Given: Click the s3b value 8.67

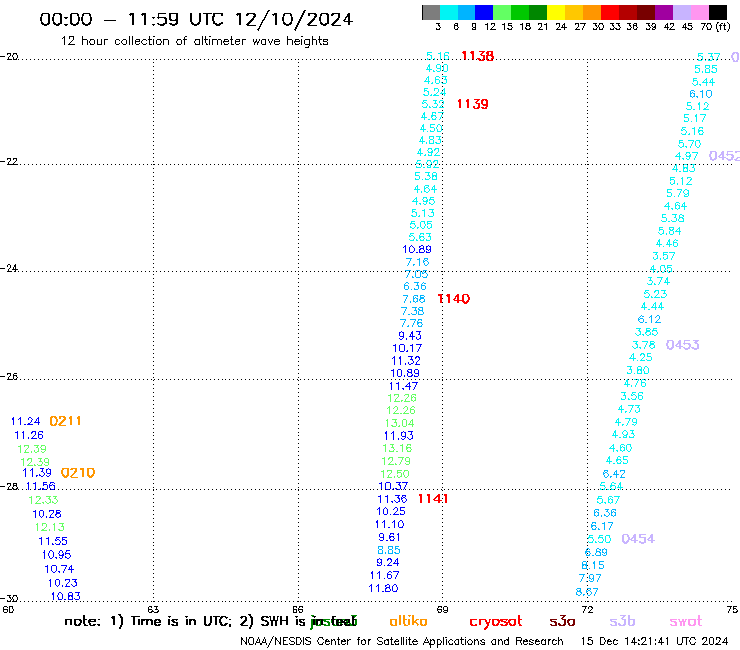Looking at the screenshot, I should [x=587, y=591].
